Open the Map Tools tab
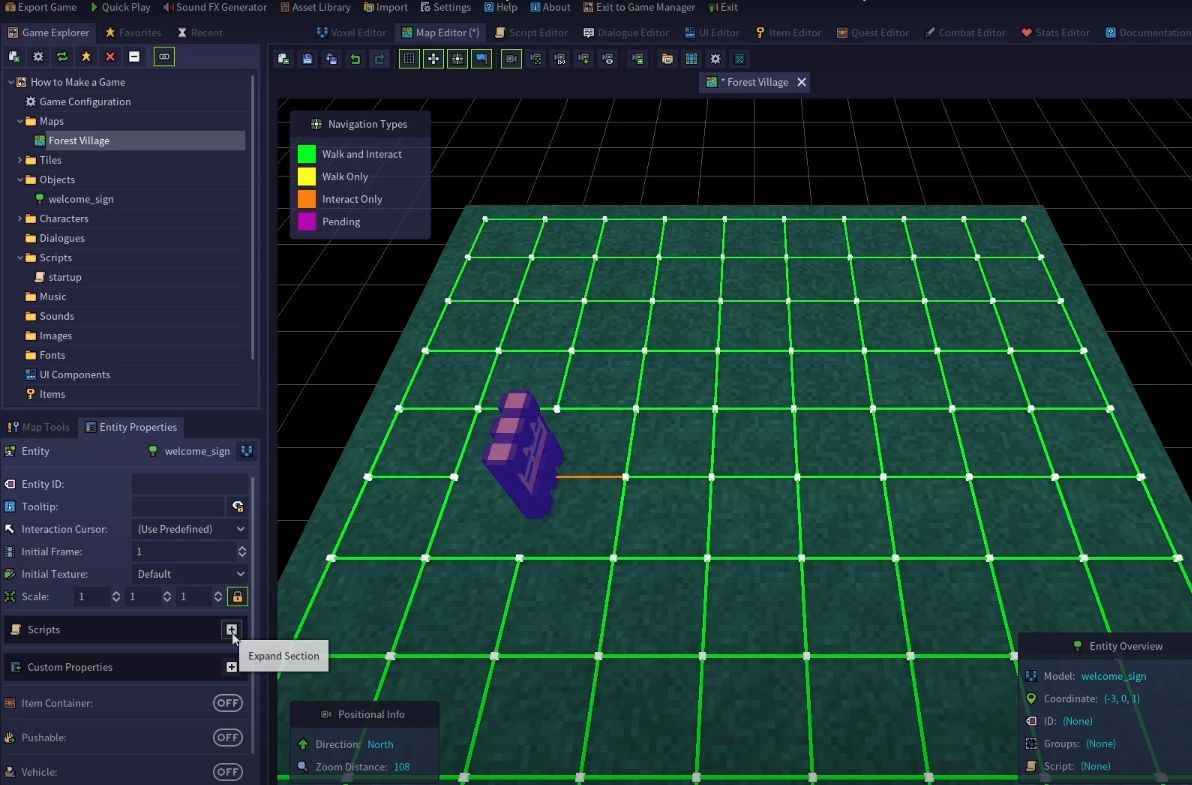 pos(38,427)
